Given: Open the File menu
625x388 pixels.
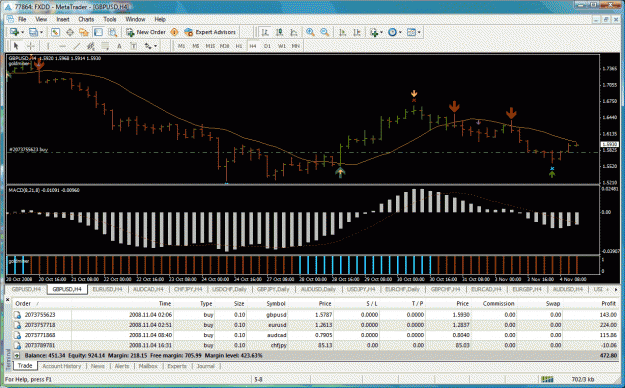Looking at the screenshot, I should 22,19.
